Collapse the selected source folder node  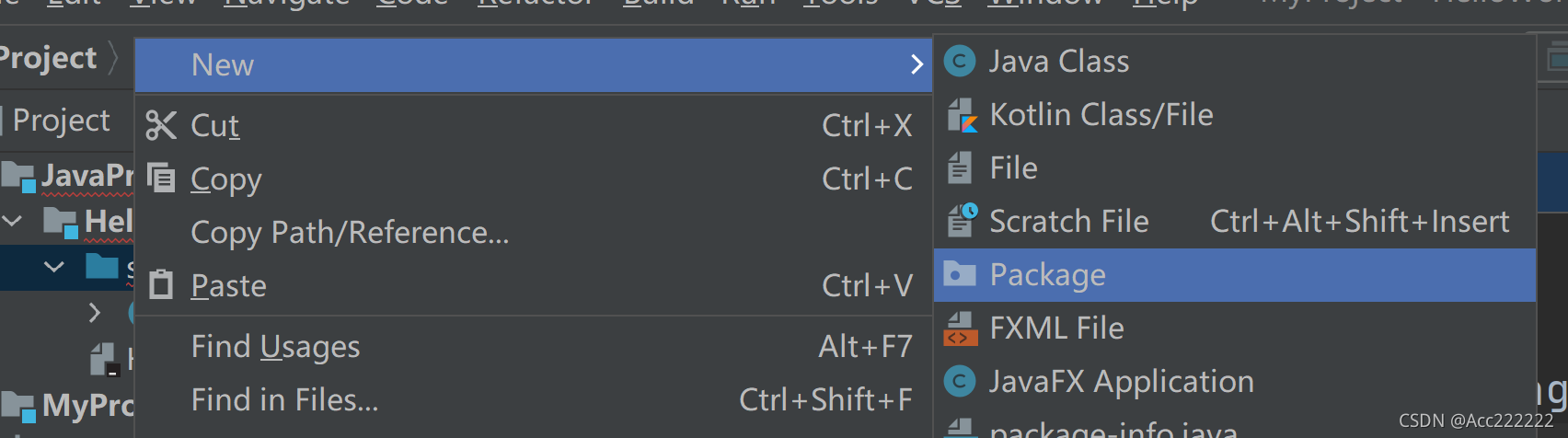[54, 267]
